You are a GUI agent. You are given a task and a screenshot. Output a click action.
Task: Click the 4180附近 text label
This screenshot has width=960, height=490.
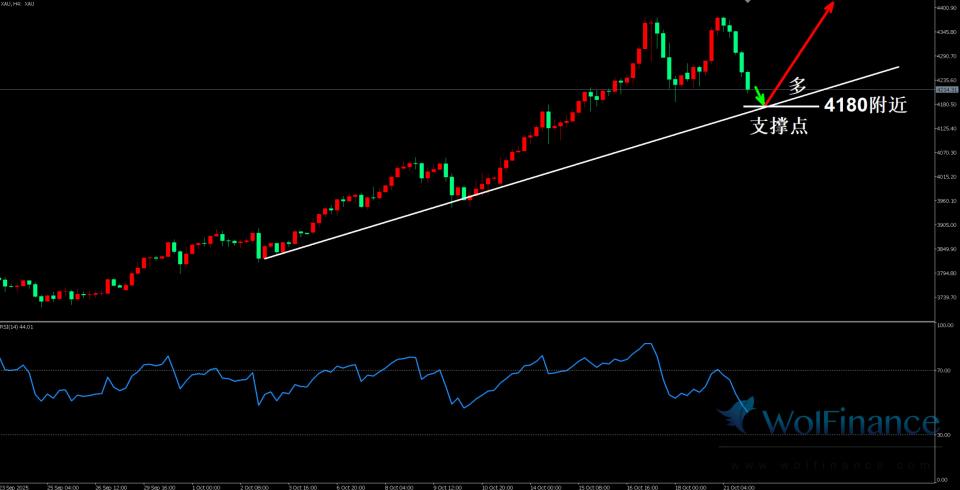pos(865,105)
